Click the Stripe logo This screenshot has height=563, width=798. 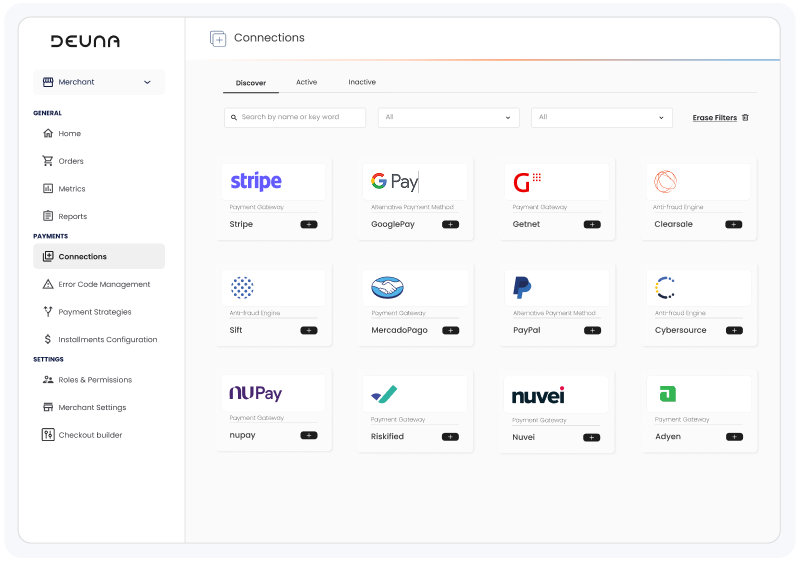point(256,181)
